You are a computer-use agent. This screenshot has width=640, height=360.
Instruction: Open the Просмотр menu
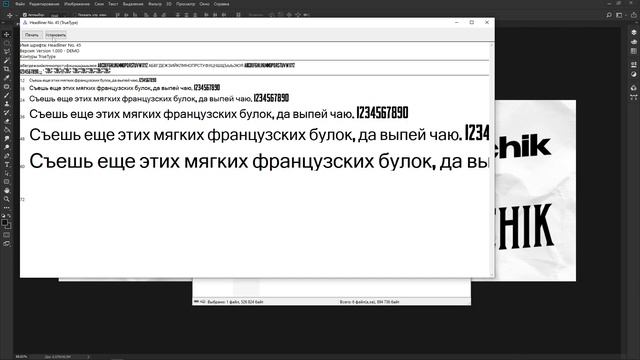(186, 4)
